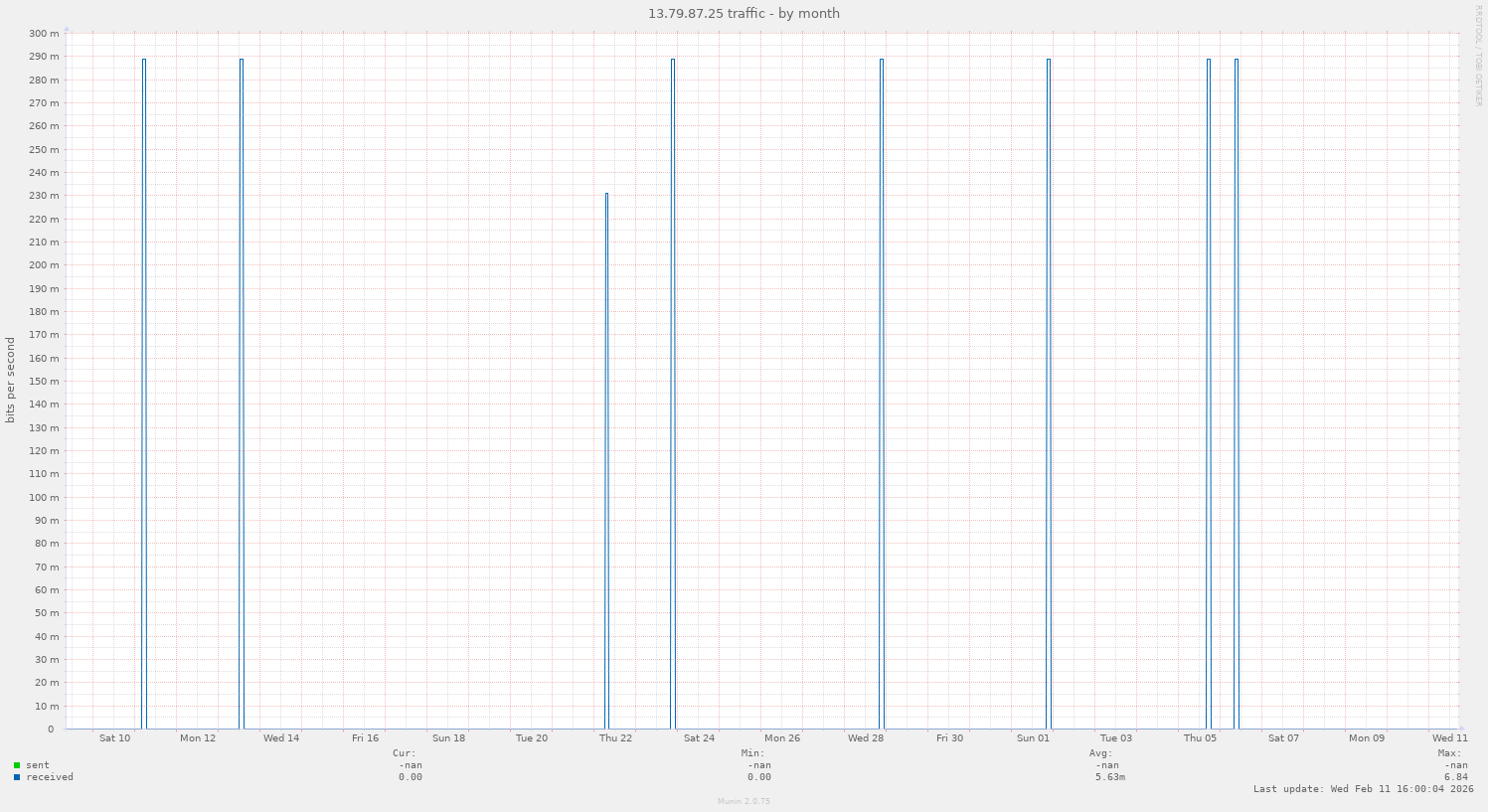Click the 'bits per second' axis label
Screen dimensions: 1488x812
pyautogui.click(x=11, y=381)
